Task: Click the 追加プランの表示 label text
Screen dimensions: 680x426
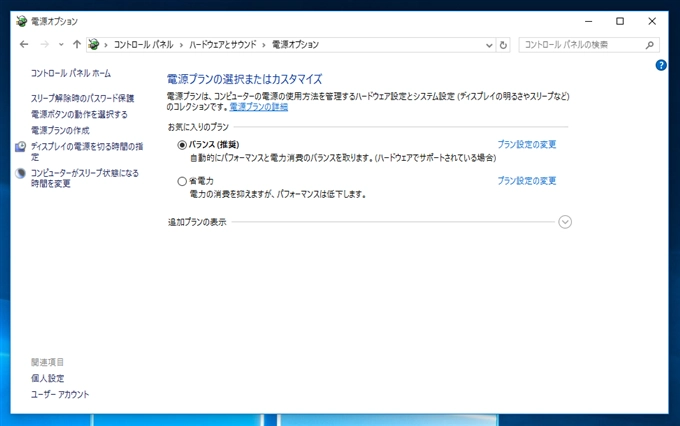Action: pos(197,222)
